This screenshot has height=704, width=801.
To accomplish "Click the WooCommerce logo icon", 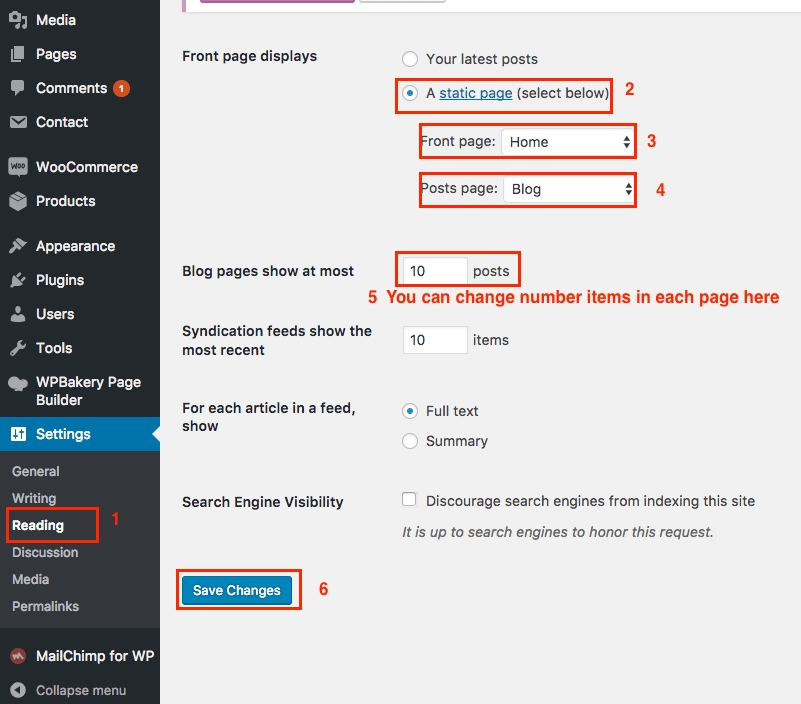I will coord(17,167).
